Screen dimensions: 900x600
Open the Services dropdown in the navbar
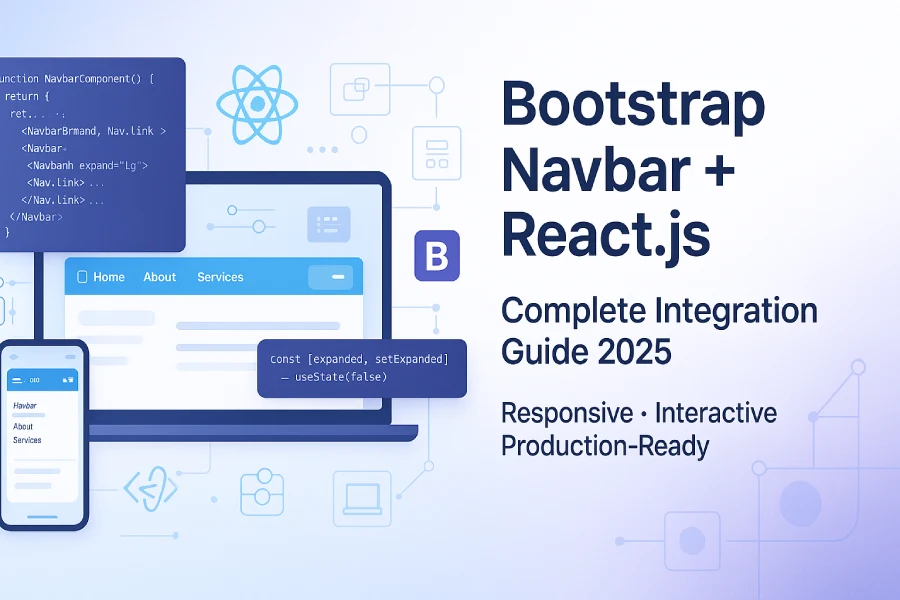pyautogui.click(x=220, y=277)
